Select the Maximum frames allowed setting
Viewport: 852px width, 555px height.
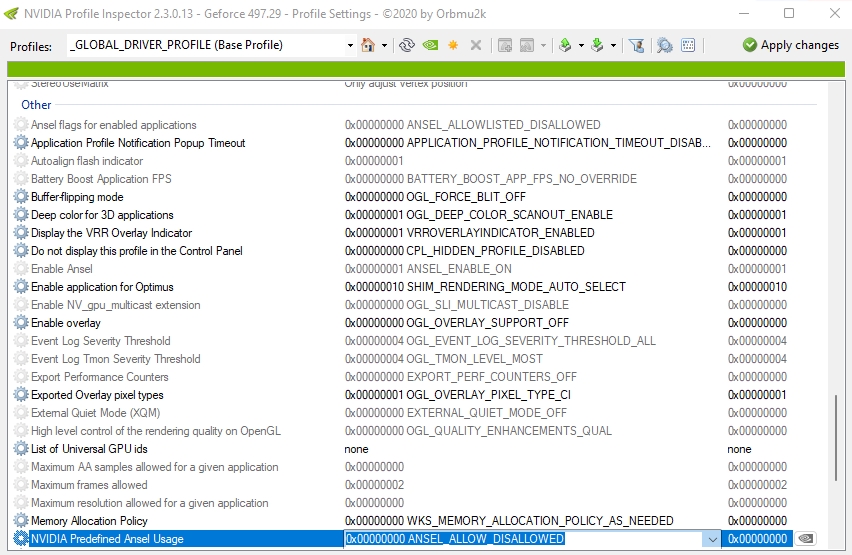pos(89,485)
